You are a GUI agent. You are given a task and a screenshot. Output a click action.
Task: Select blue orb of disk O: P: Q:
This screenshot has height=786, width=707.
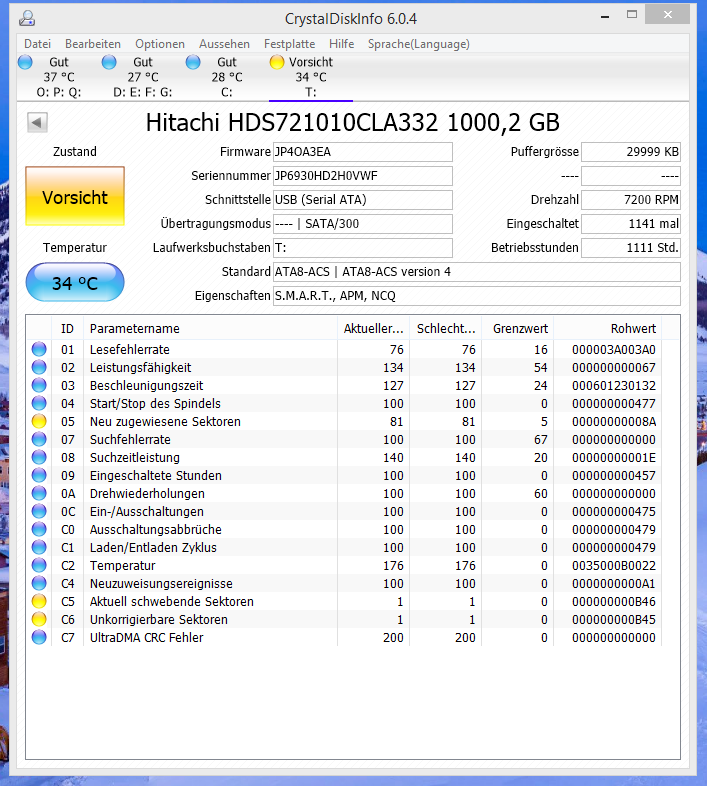click(25, 62)
